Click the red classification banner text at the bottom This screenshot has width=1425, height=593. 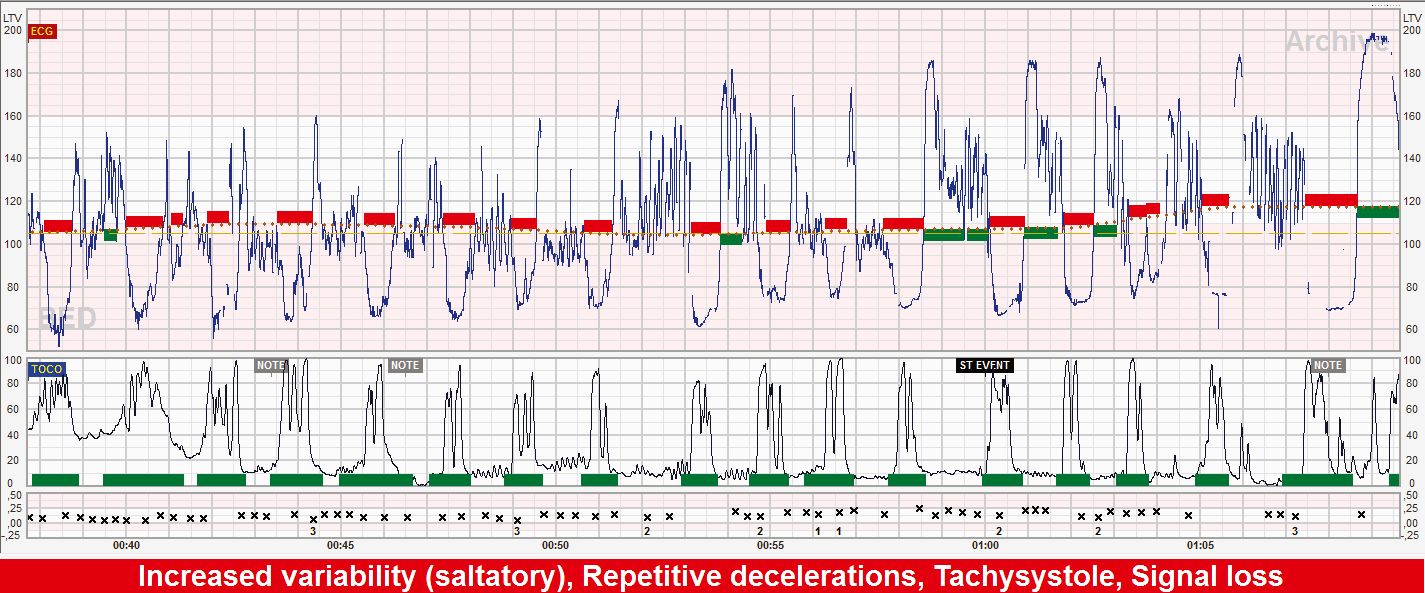point(710,576)
